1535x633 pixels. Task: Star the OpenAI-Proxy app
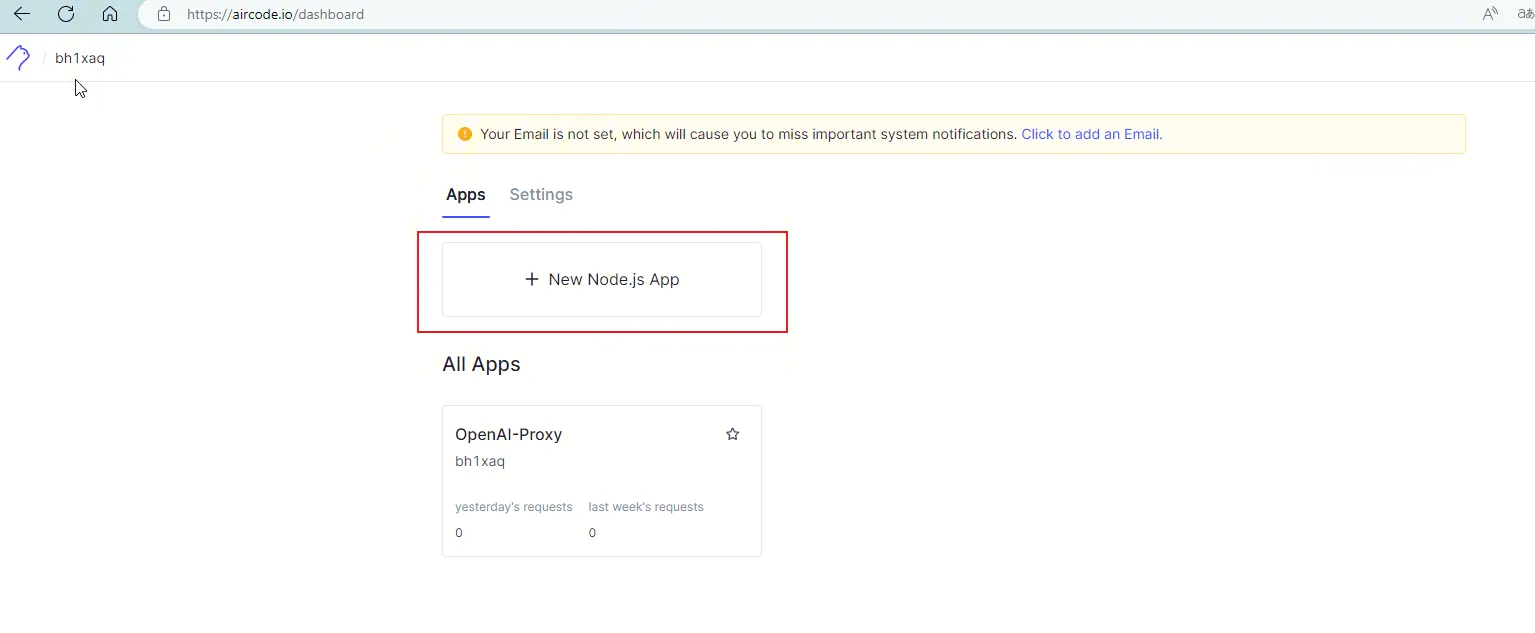click(733, 434)
